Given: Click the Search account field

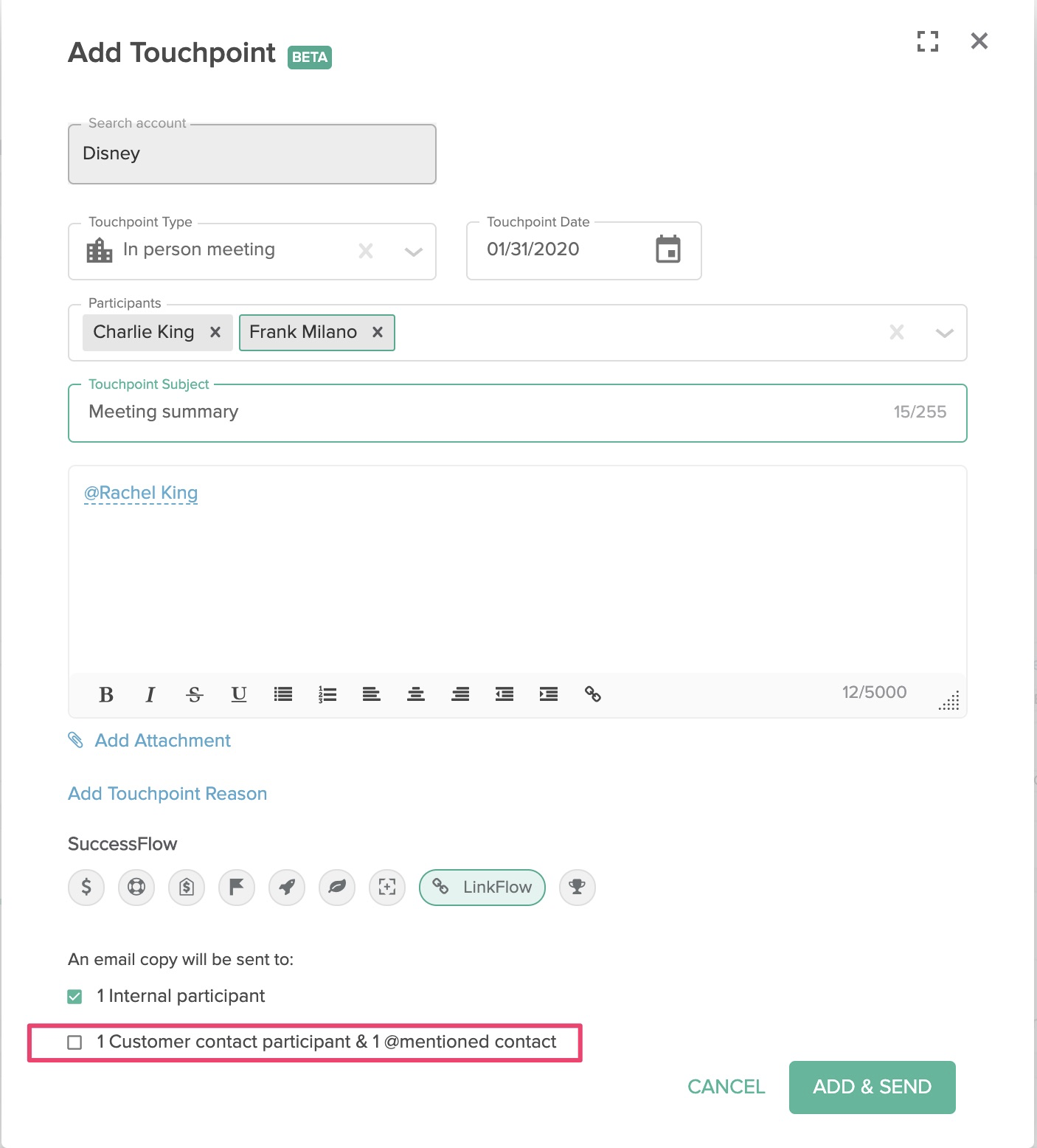Looking at the screenshot, I should pyautogui.click(x=252, y=153).
